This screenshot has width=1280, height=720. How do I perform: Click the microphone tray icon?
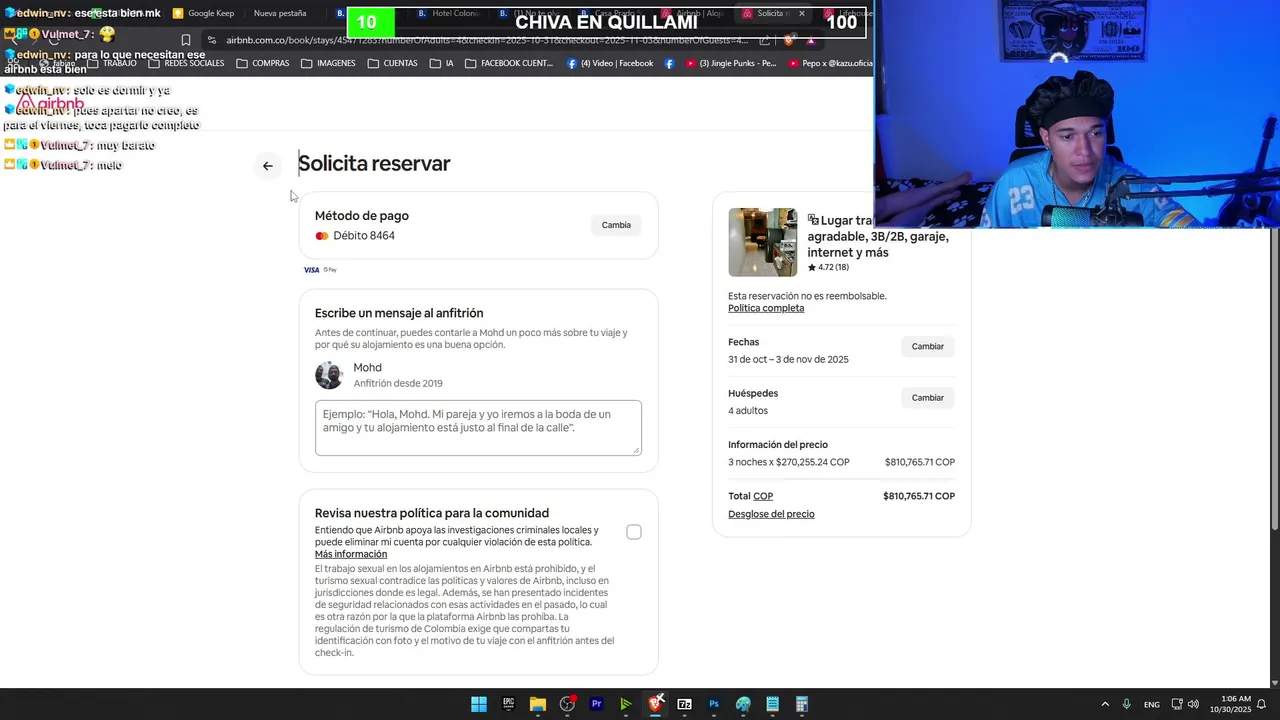1127,704
